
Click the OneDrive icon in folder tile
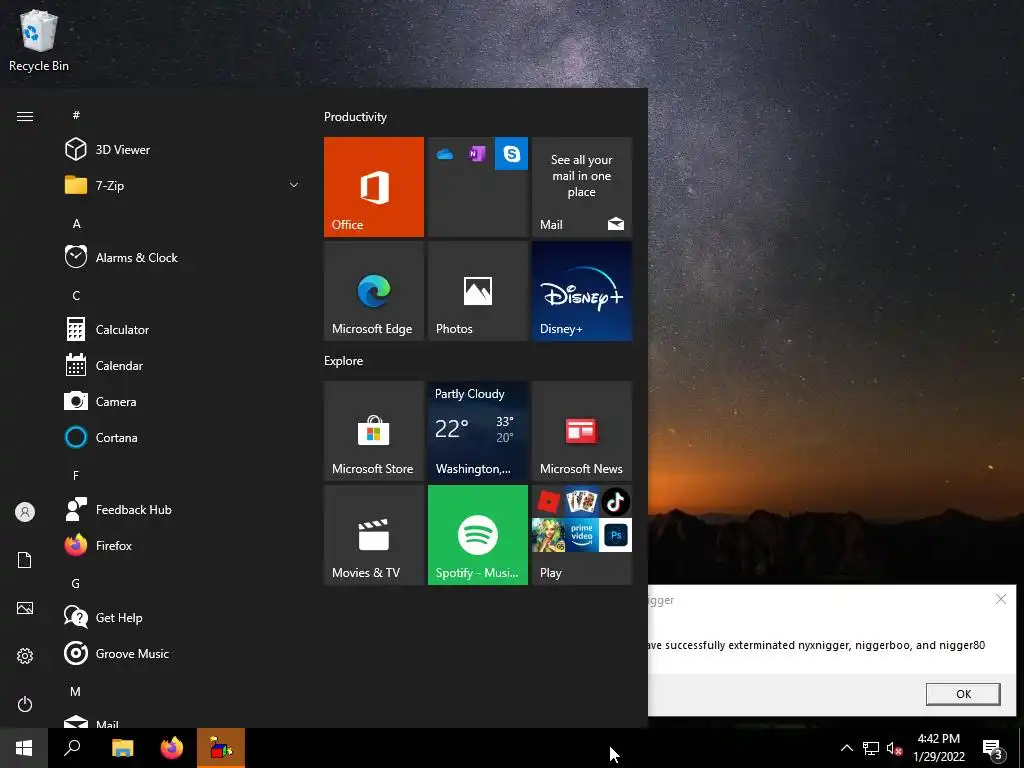445,154
